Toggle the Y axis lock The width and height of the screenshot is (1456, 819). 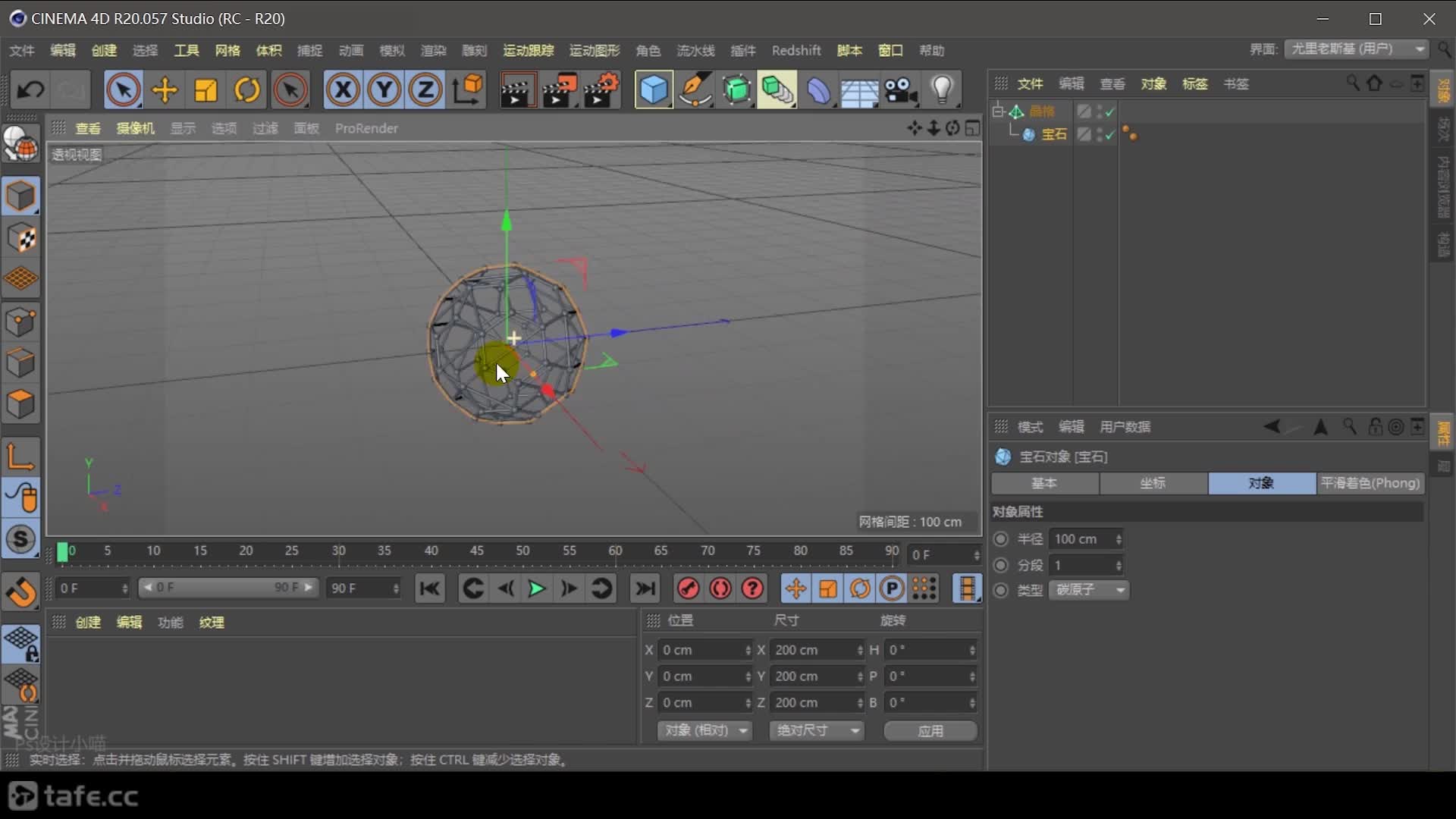384,90
